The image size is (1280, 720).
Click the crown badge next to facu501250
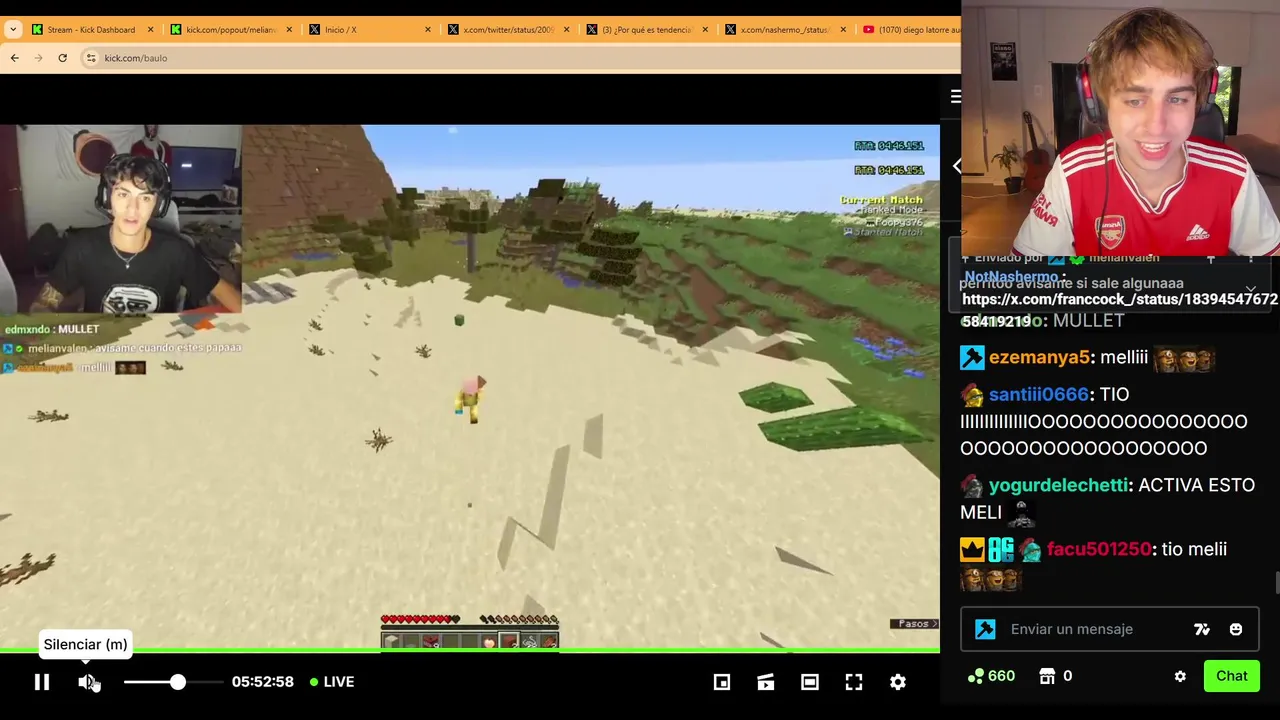point(972,549)
